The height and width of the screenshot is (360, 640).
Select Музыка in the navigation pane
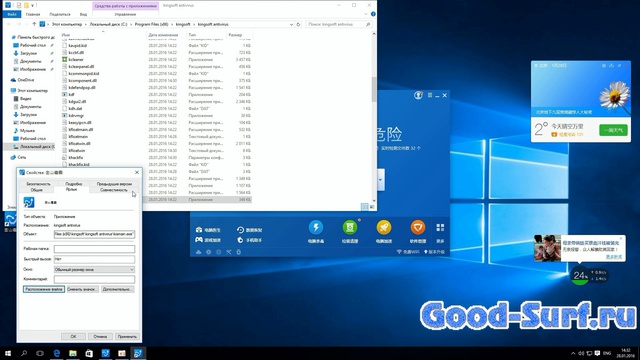(x=27, y=131)
